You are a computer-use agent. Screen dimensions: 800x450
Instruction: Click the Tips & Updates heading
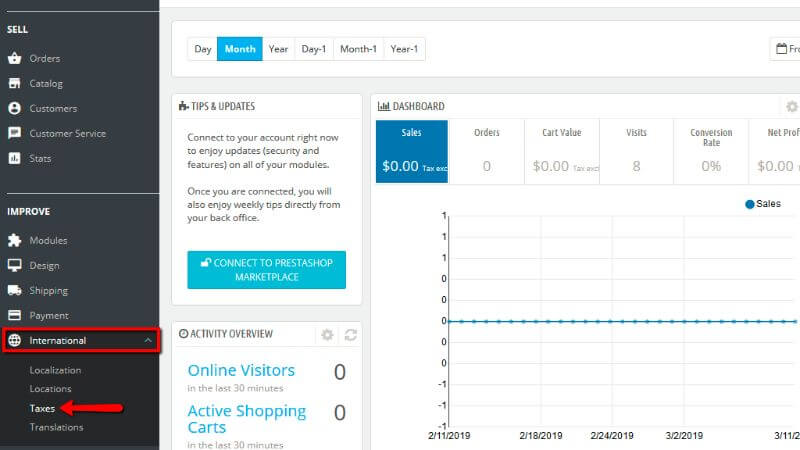pyautogui.click(x=217, y=106)
